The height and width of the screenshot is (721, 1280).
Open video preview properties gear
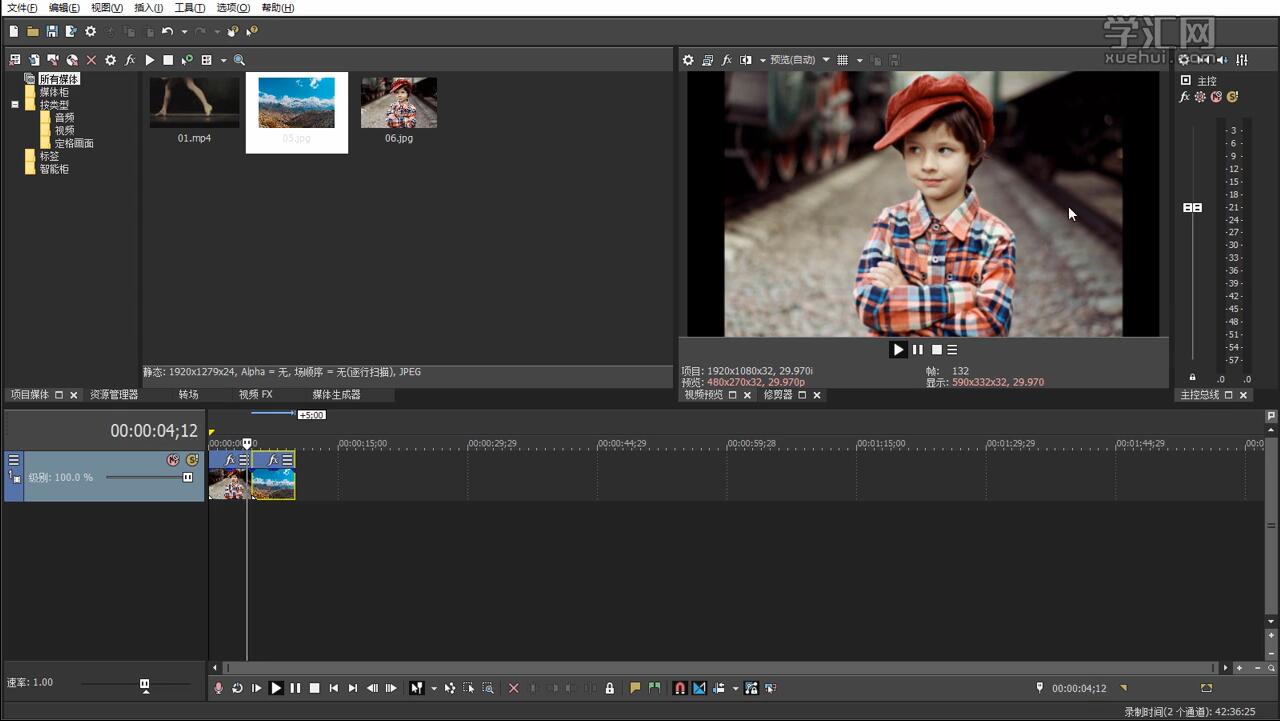pyautogui.click(x=688, y=60)
